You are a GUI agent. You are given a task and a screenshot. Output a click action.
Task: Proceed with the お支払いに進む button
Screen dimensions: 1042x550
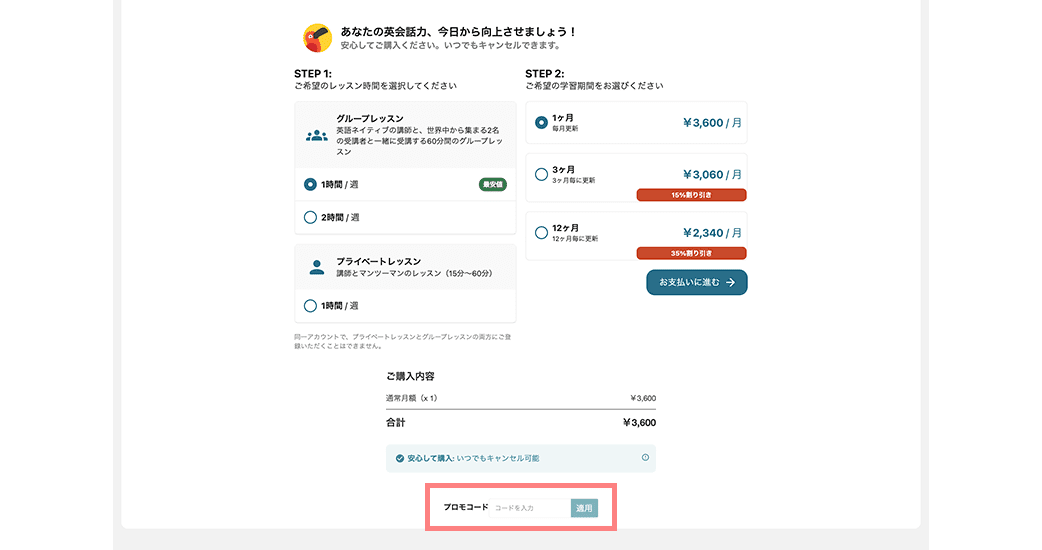[696, 283]
